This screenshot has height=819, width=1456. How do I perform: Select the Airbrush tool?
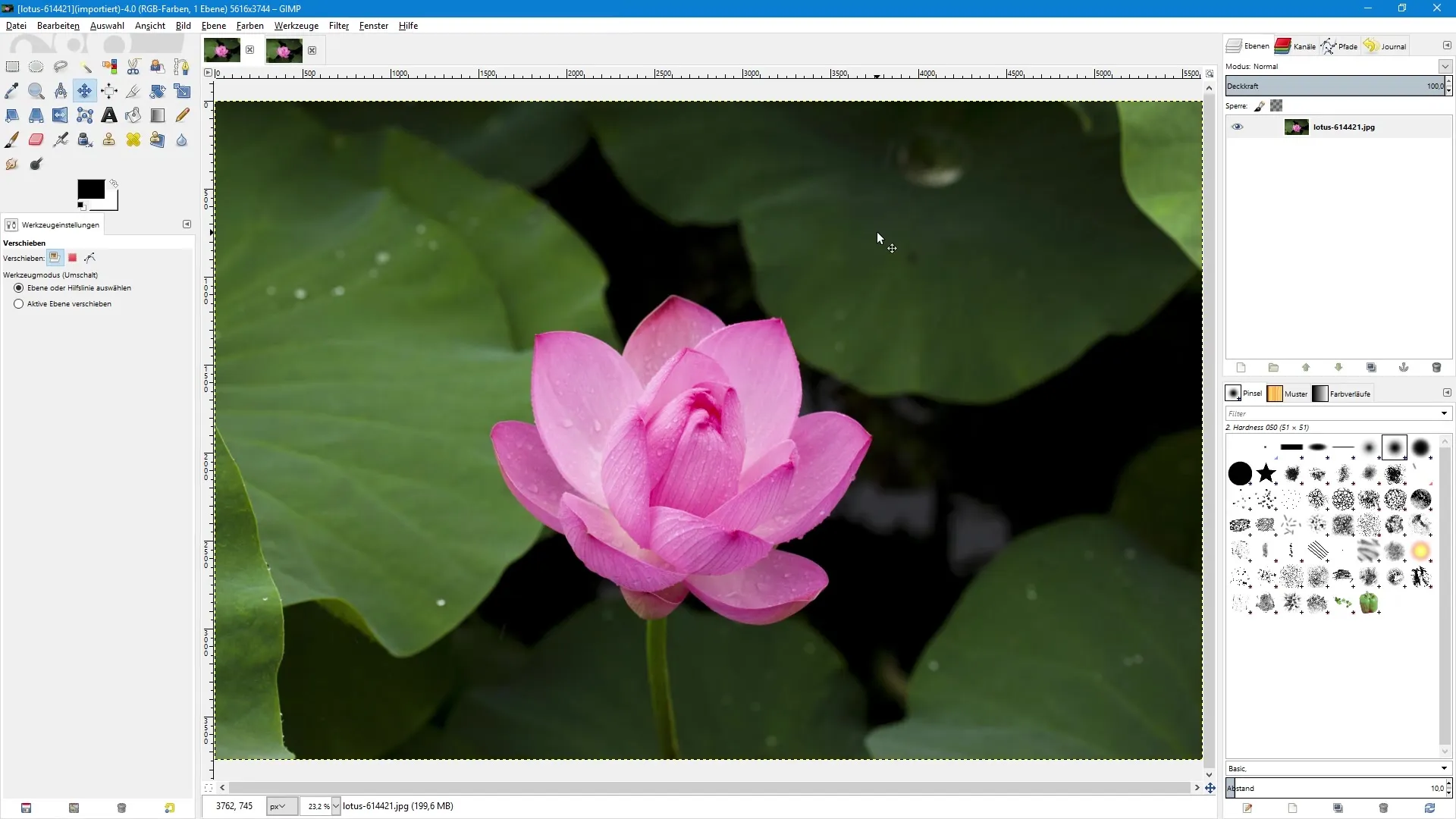[x=61, y=140]
